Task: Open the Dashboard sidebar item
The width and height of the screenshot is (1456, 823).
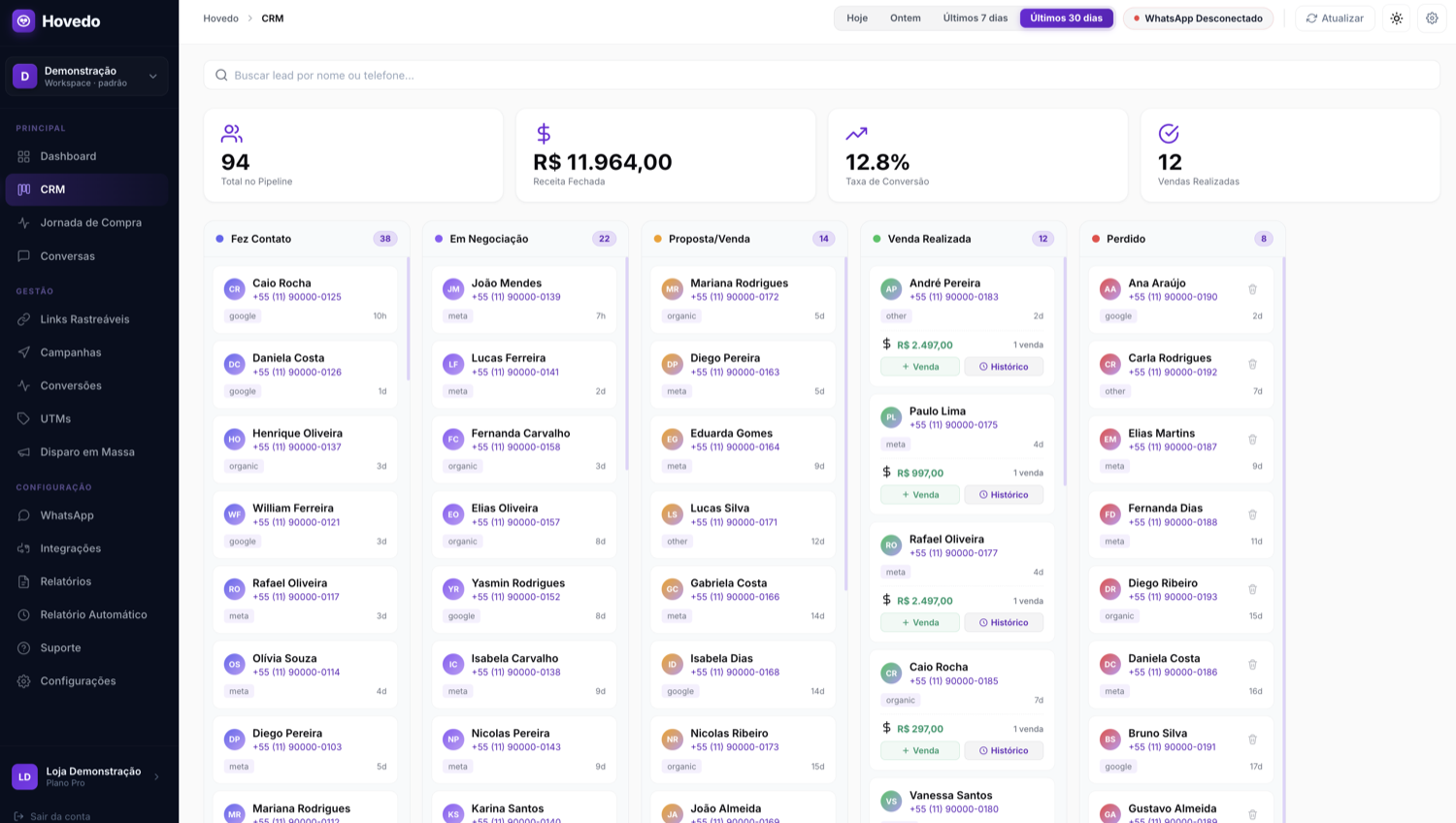Action: (x=86, y=156)
